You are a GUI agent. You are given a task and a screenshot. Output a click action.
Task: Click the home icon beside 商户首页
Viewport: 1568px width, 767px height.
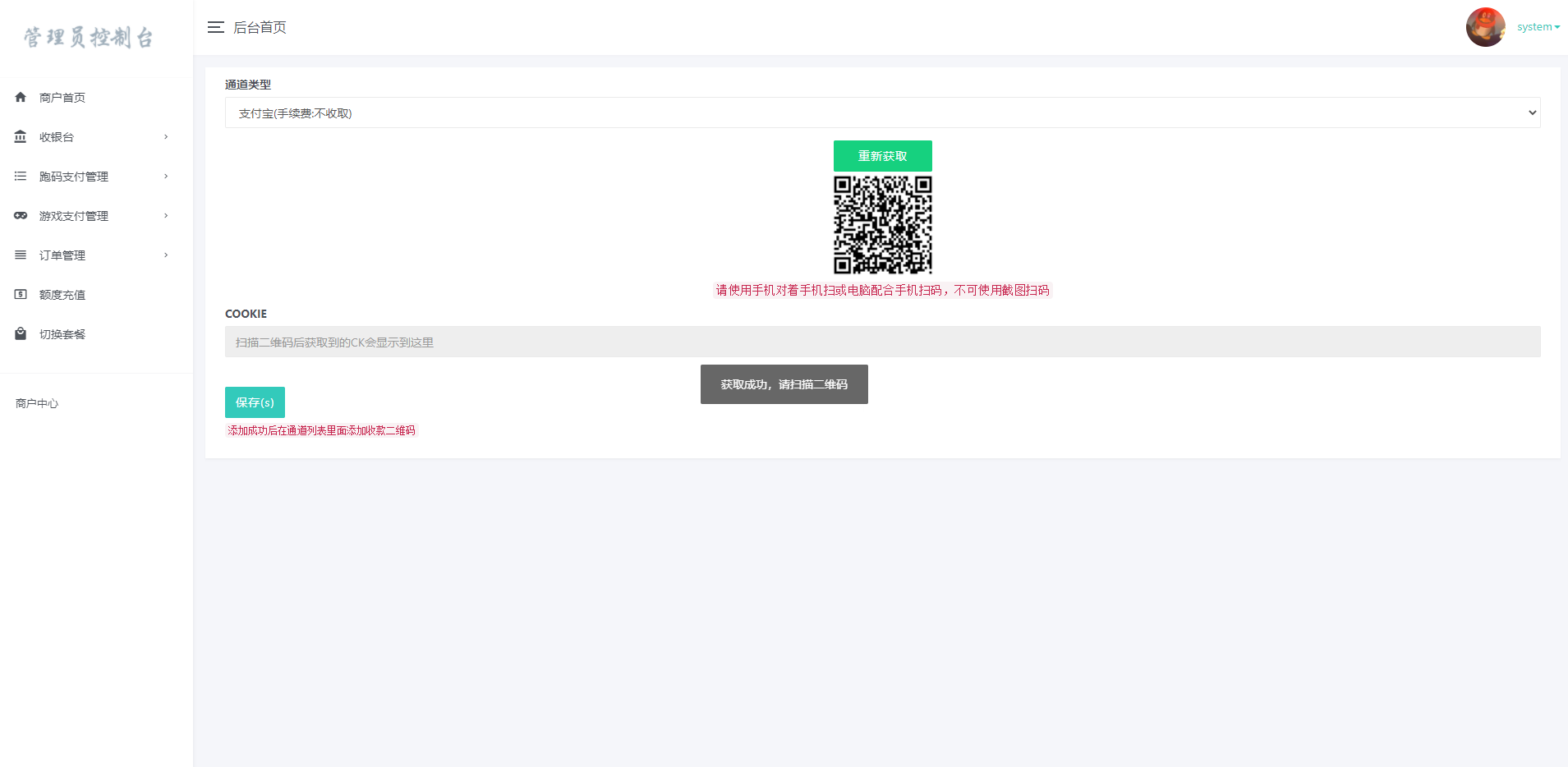point(21,97)
